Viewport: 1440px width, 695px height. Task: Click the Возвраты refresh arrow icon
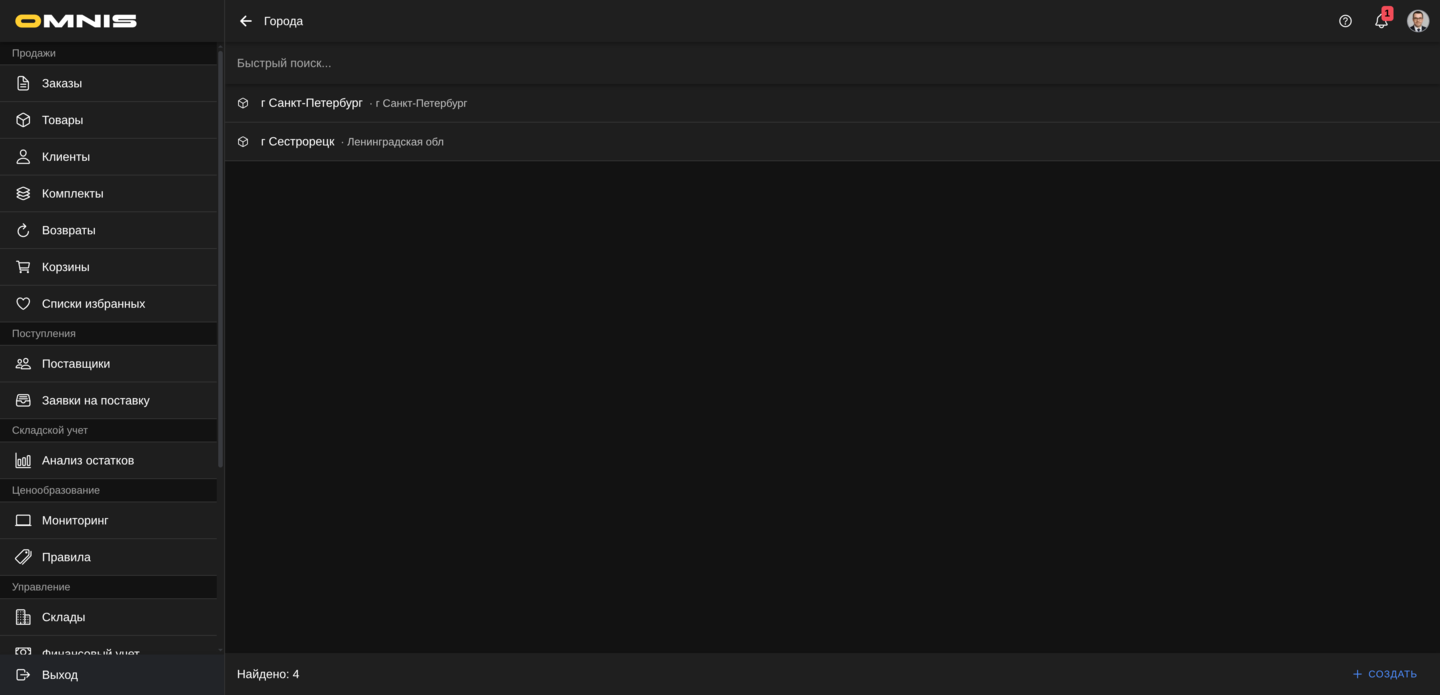tap(23, 230)
